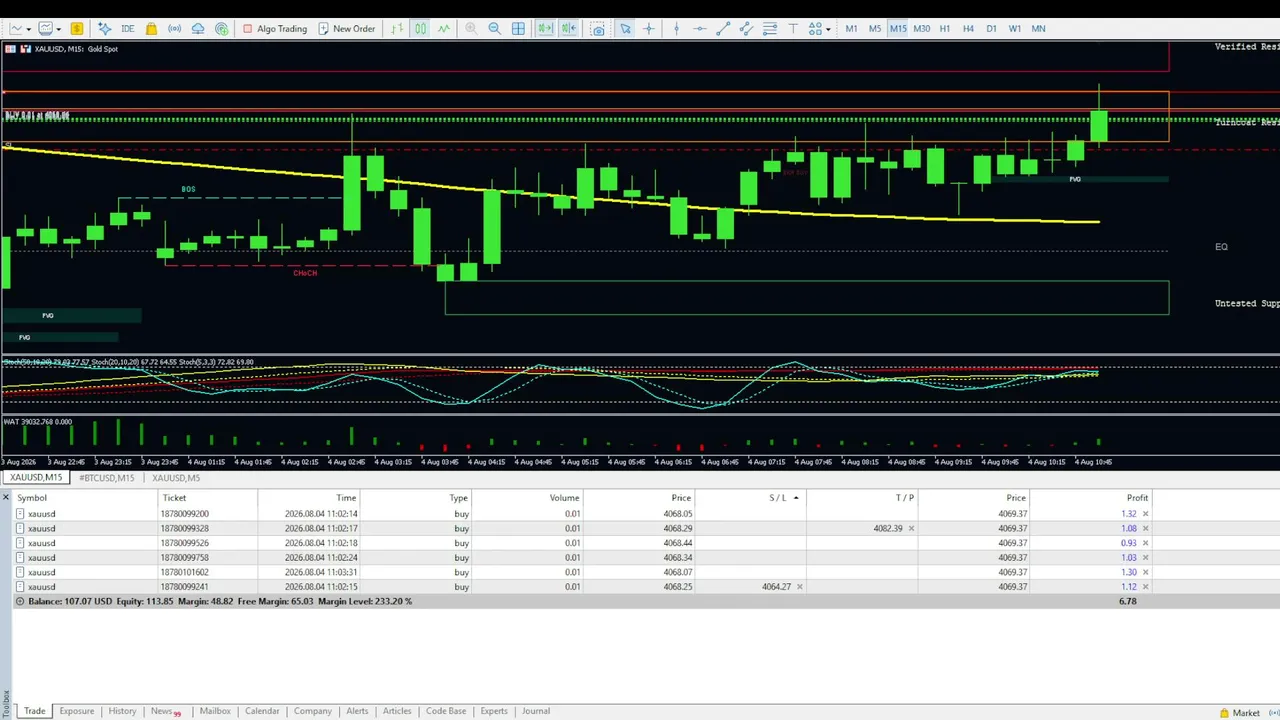Open the Exposure tab

tap(76, 711)
